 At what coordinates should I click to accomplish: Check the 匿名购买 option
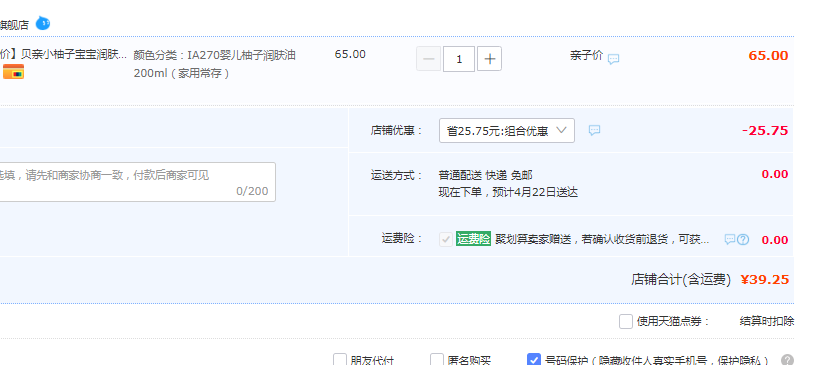coord(437,359)
